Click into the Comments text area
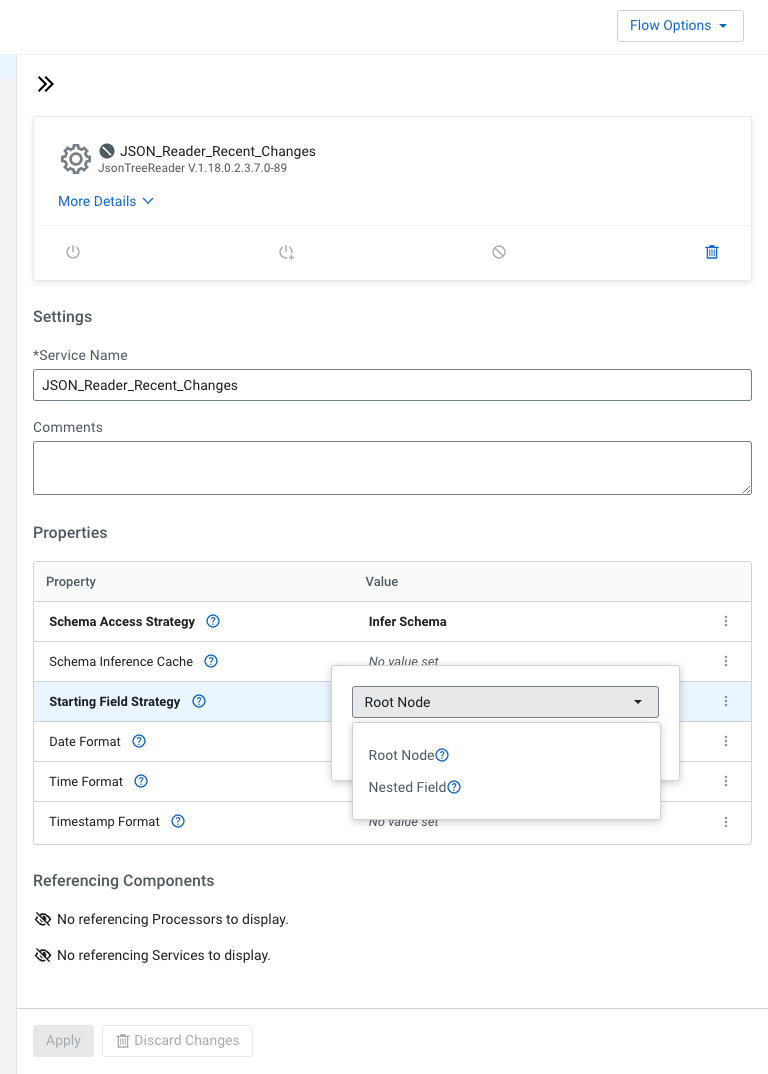 392,467
